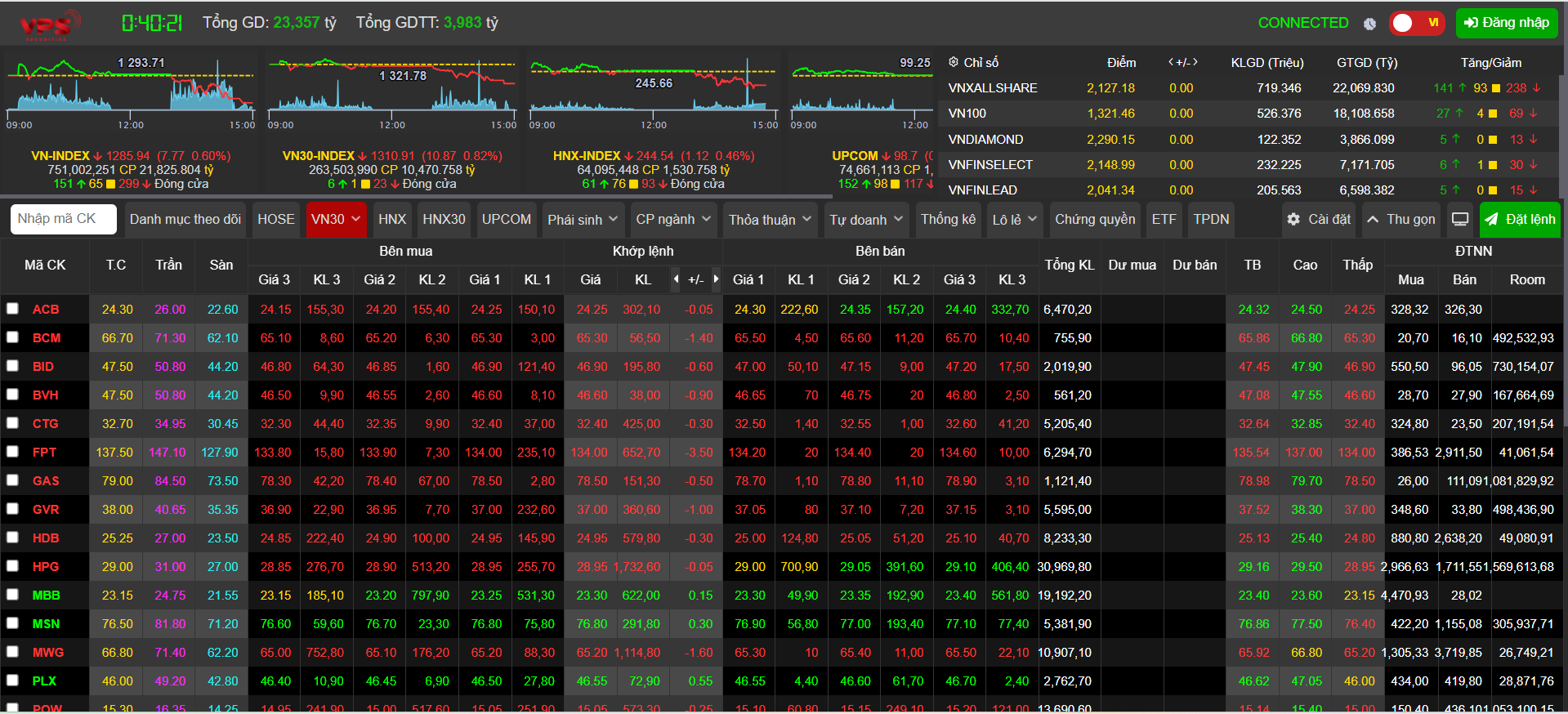Viewport: 1568px width, 714px height.
Task: Tick the checkbox for ACB
Action: pos(12,309)
